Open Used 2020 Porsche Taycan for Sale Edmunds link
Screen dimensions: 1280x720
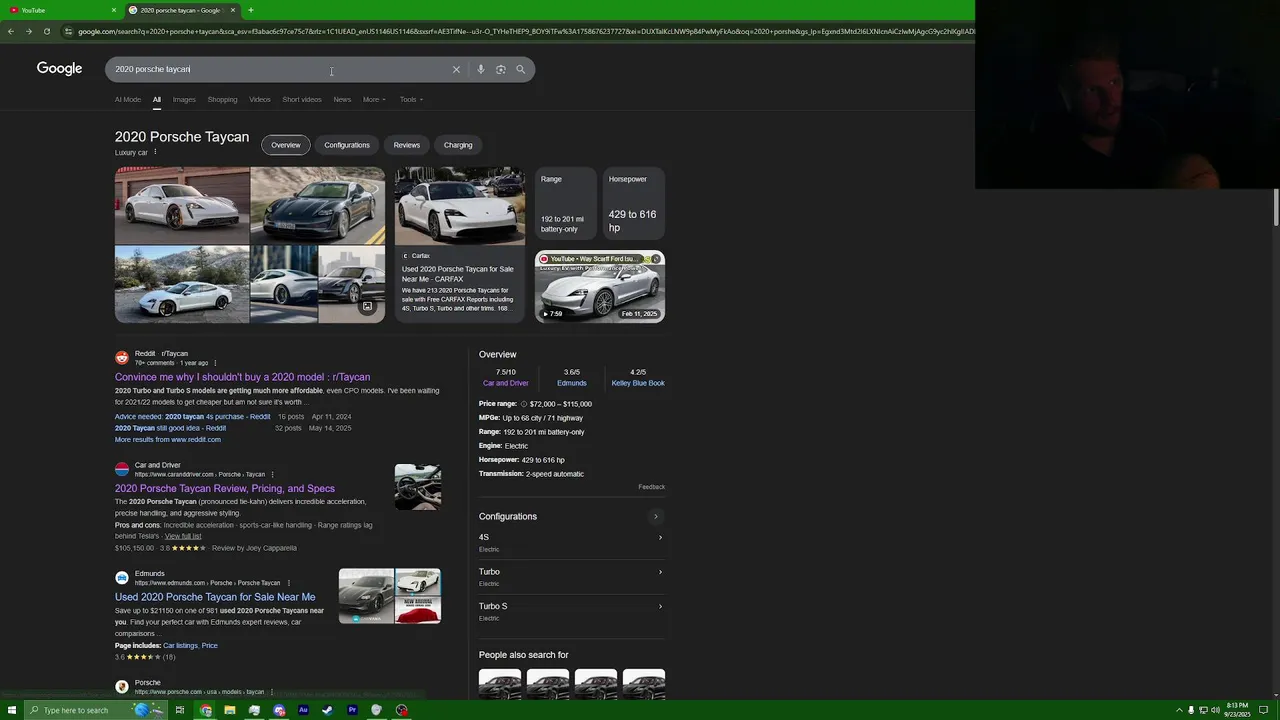coord(215,597)
